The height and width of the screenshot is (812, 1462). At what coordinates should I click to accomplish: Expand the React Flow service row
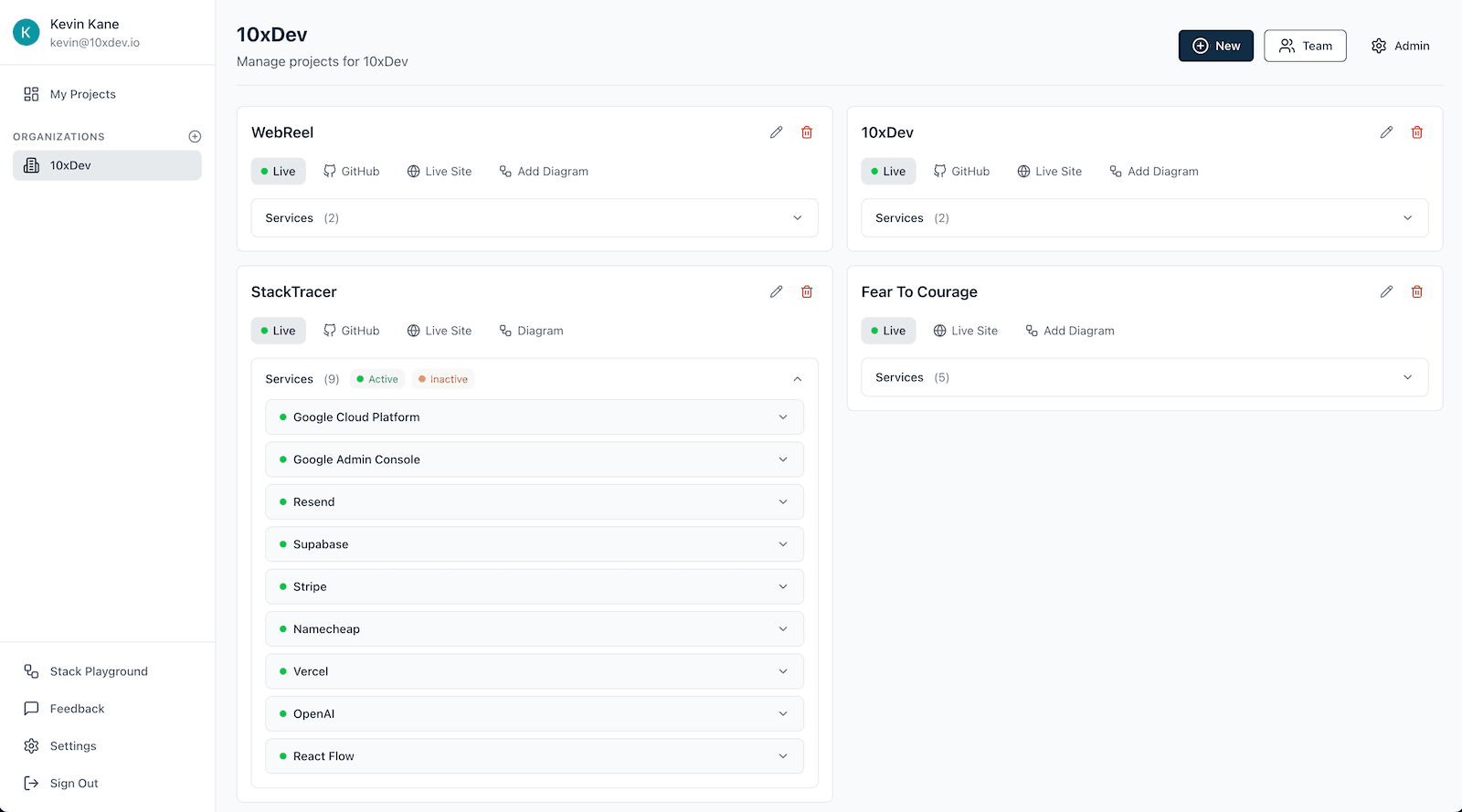pos(535,756)
